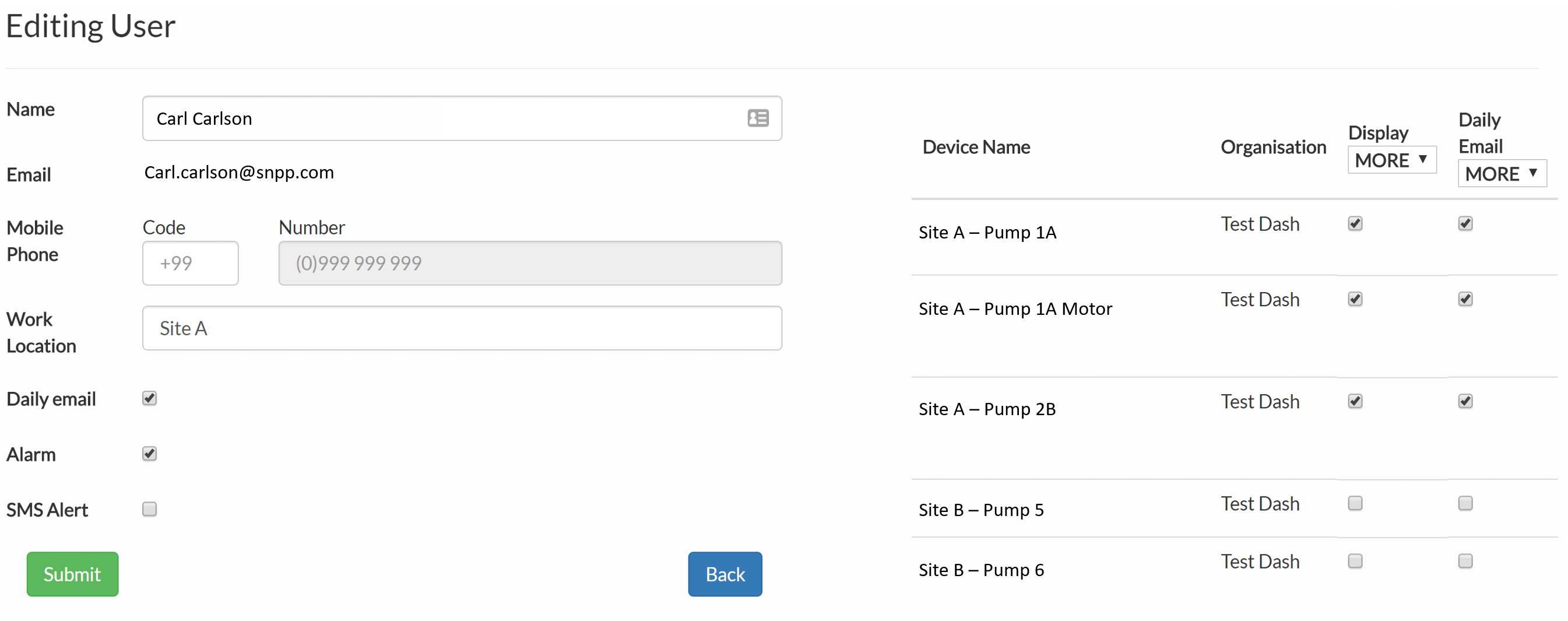This screenshot has width=1568, height=621.
Task: Enable Daily Email for Site B – Pump 5
Action: [1465, 503]
